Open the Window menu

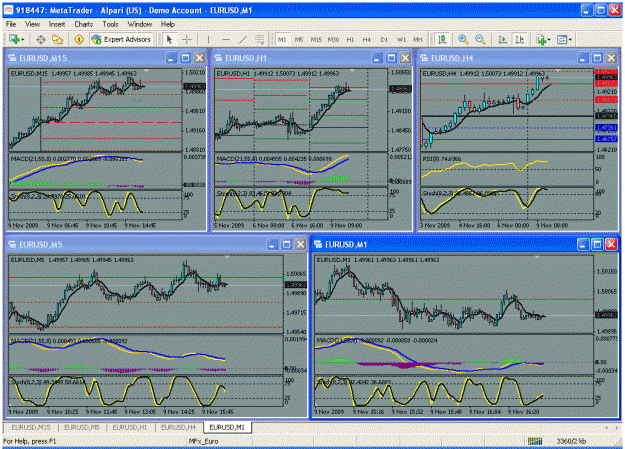[140, 24]
